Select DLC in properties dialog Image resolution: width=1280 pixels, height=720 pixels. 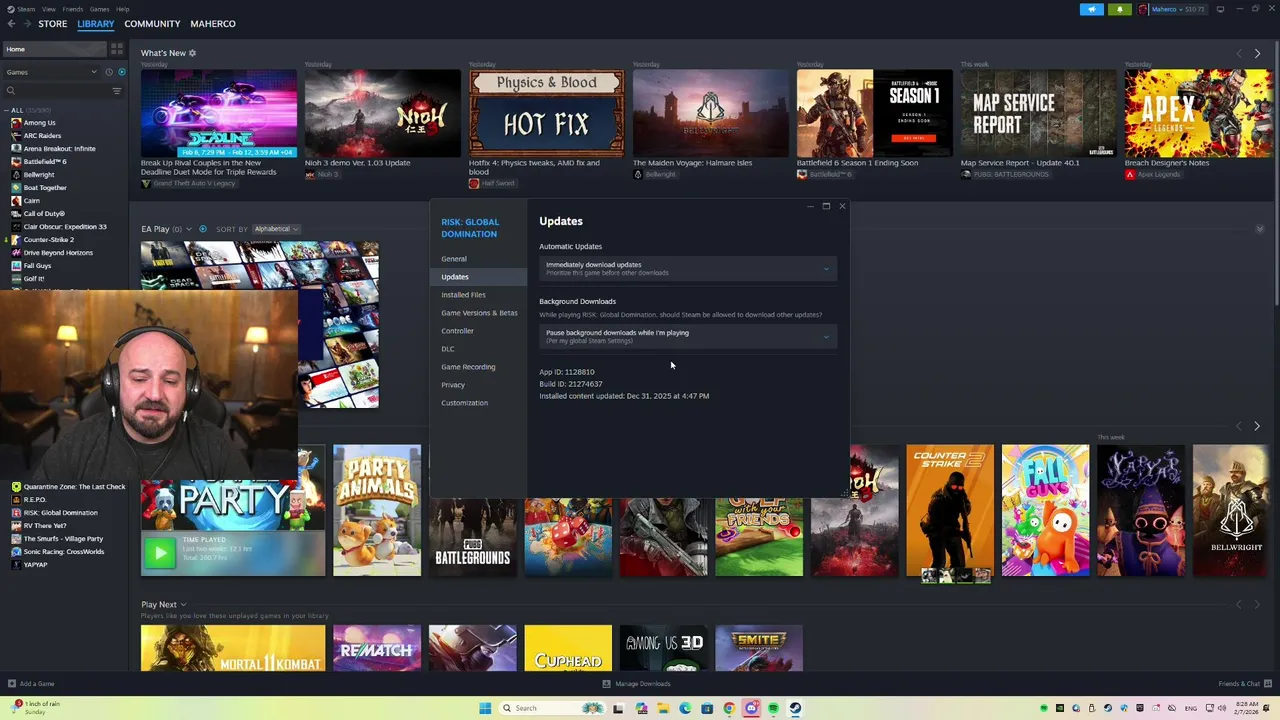479,349
